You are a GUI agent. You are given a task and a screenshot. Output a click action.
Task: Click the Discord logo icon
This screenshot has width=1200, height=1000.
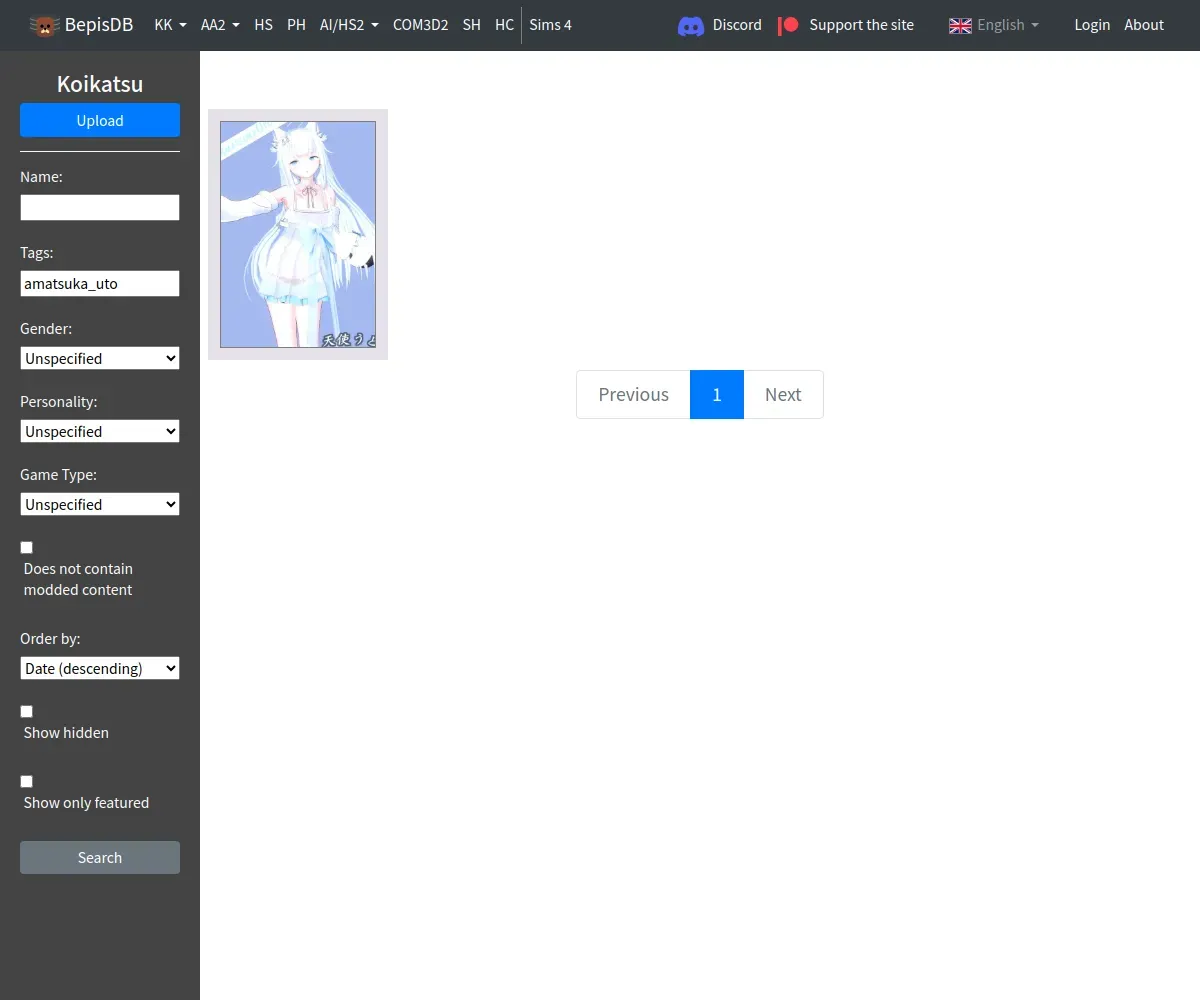coord(691,25)
